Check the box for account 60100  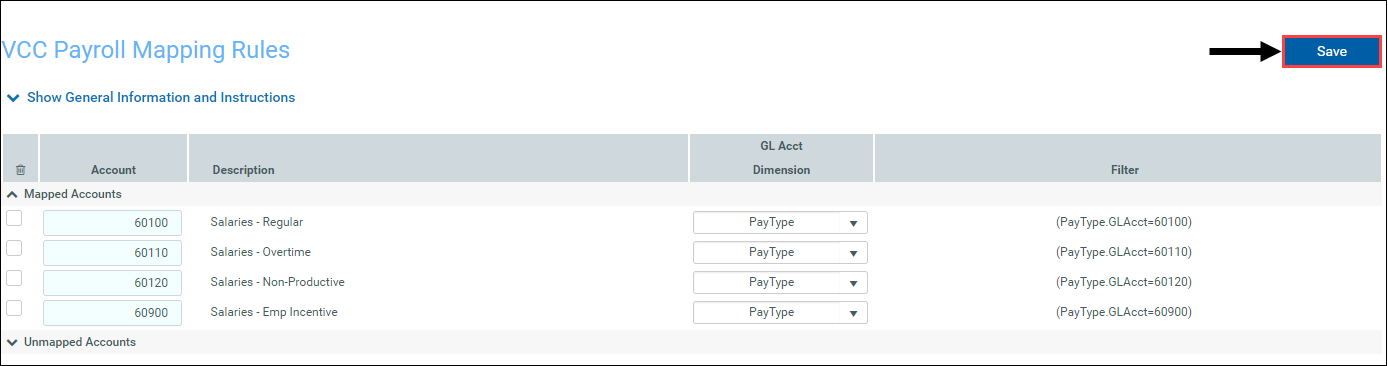[x=14, y=218]
